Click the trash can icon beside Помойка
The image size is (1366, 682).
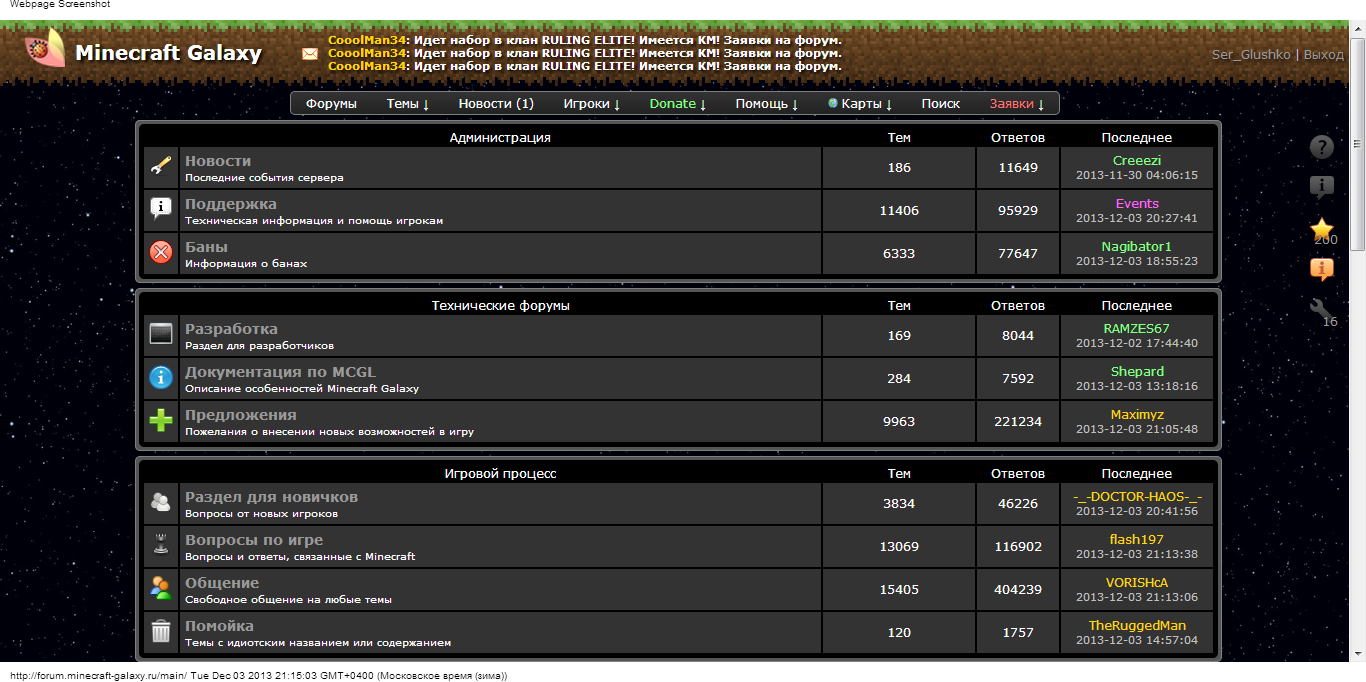tap(161, 631)
